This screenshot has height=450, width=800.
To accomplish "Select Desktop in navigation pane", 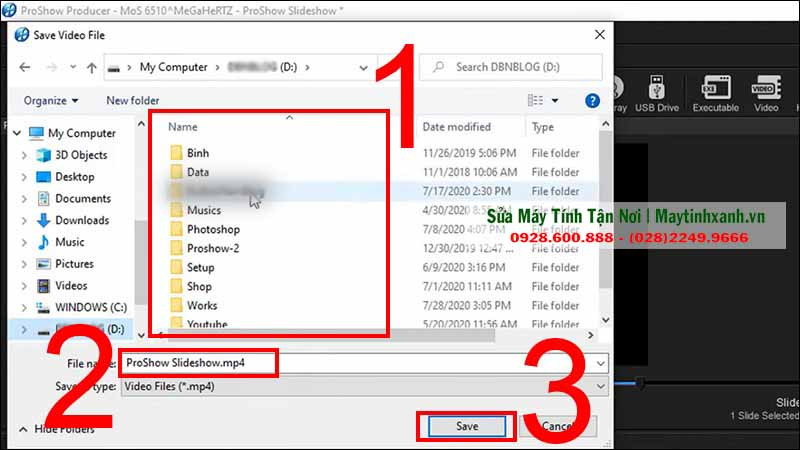I will [x=74, y=177].
